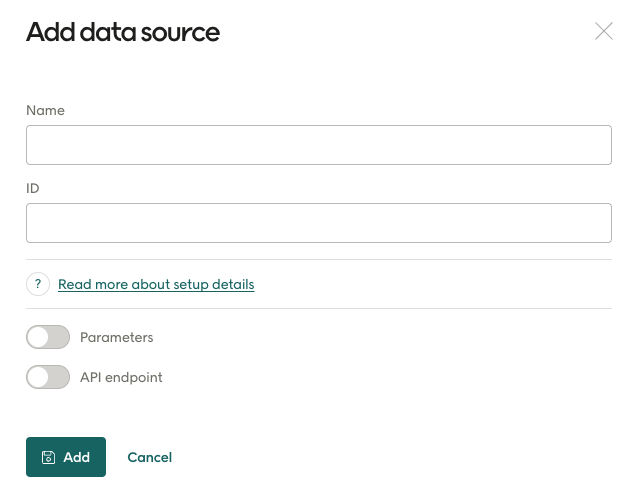Screen dimensions: 644x493
Task: Click the 'Add' text on the submit button
Action: (76, 457)
